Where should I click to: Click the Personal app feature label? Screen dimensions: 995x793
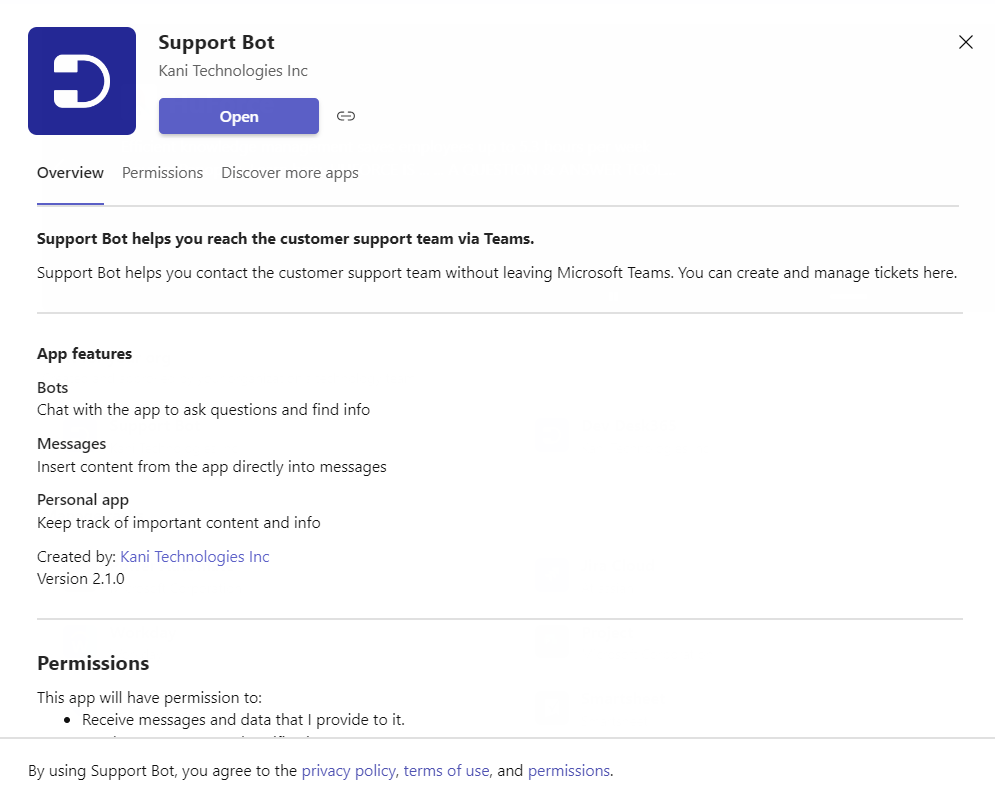[83, 500]
